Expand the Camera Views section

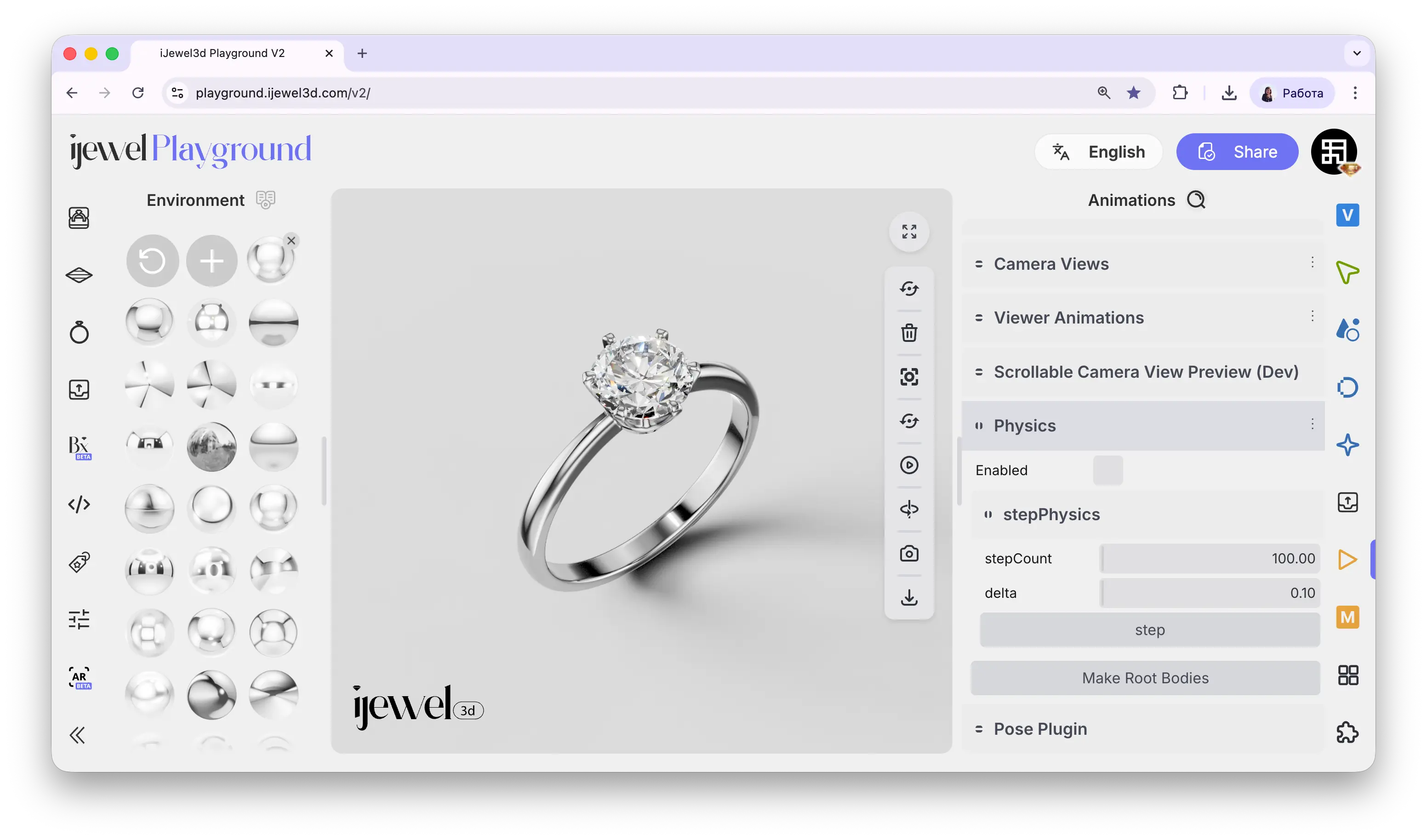click(x=1143, y=264)
